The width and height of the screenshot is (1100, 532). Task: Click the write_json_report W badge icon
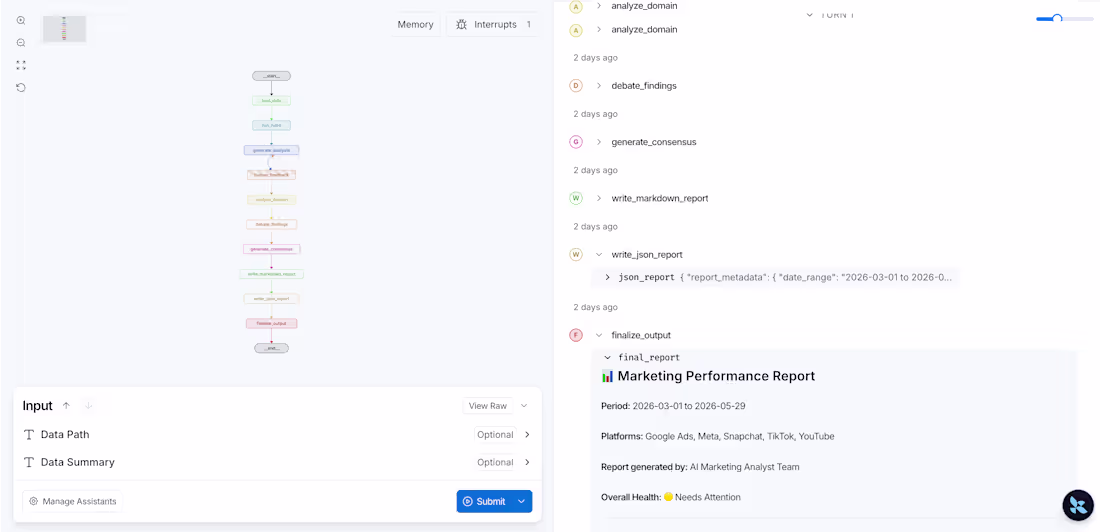pyautogui.click(x=576, y=255)
